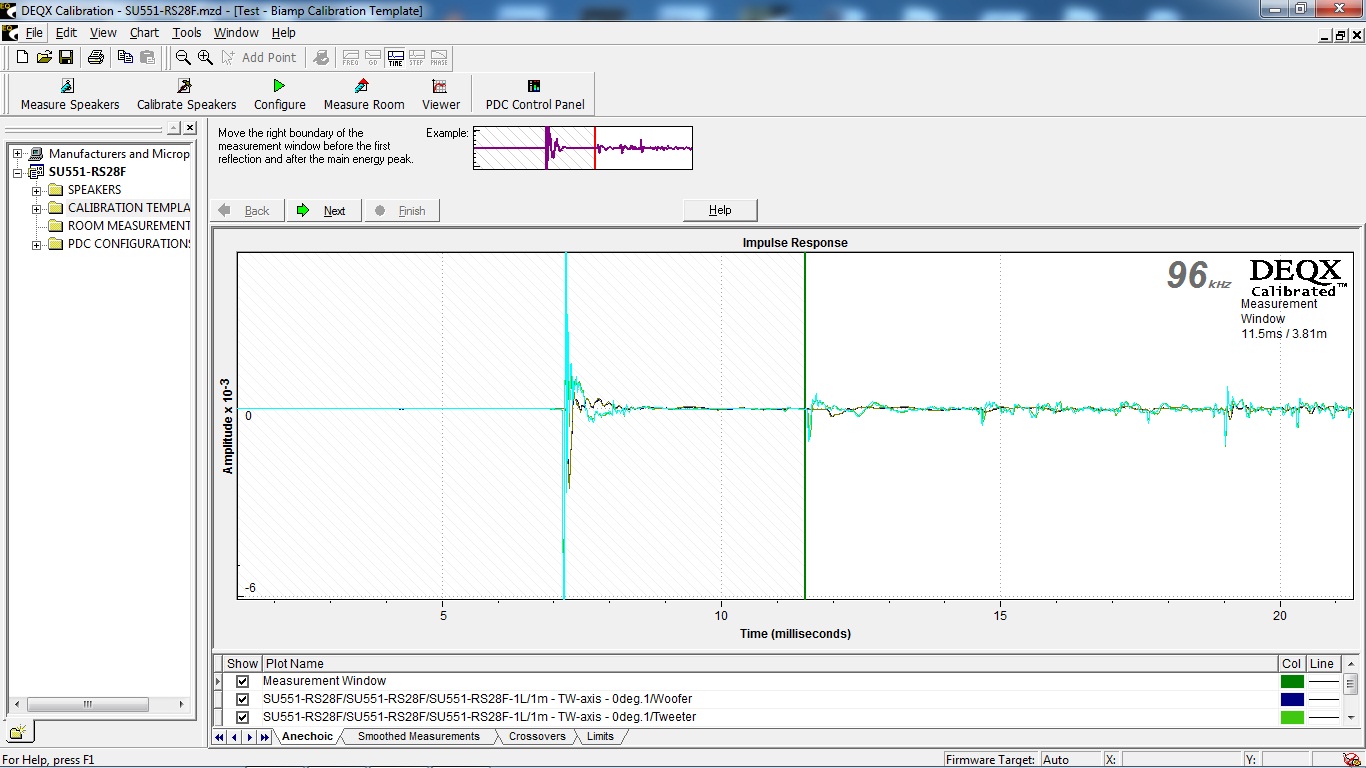Open a file with folder icon
The width and height of the screenshot is (1366, 768).
pos(44,58)
